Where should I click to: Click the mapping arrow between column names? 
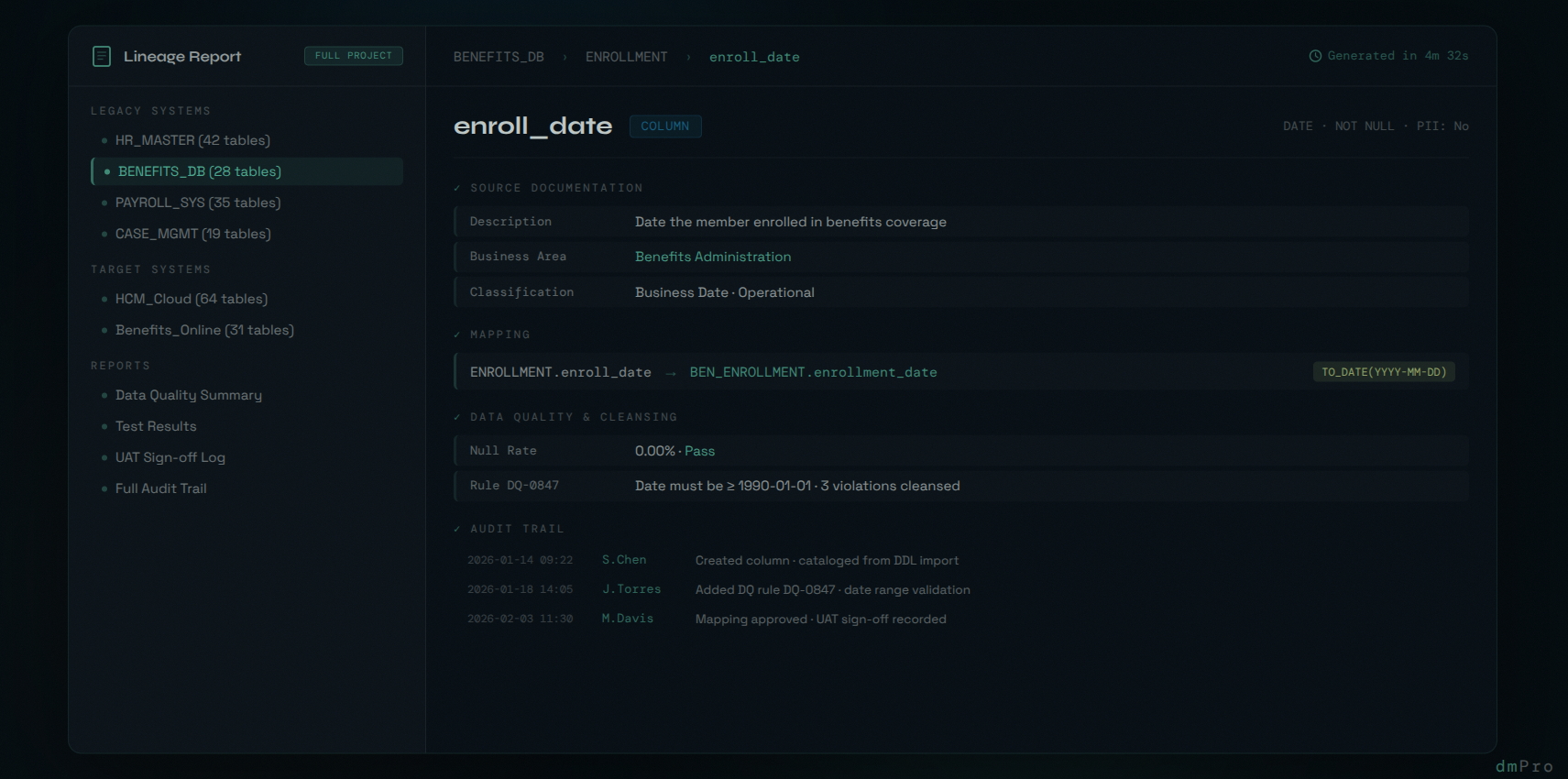pyautogui.click(x=671, y=373)
